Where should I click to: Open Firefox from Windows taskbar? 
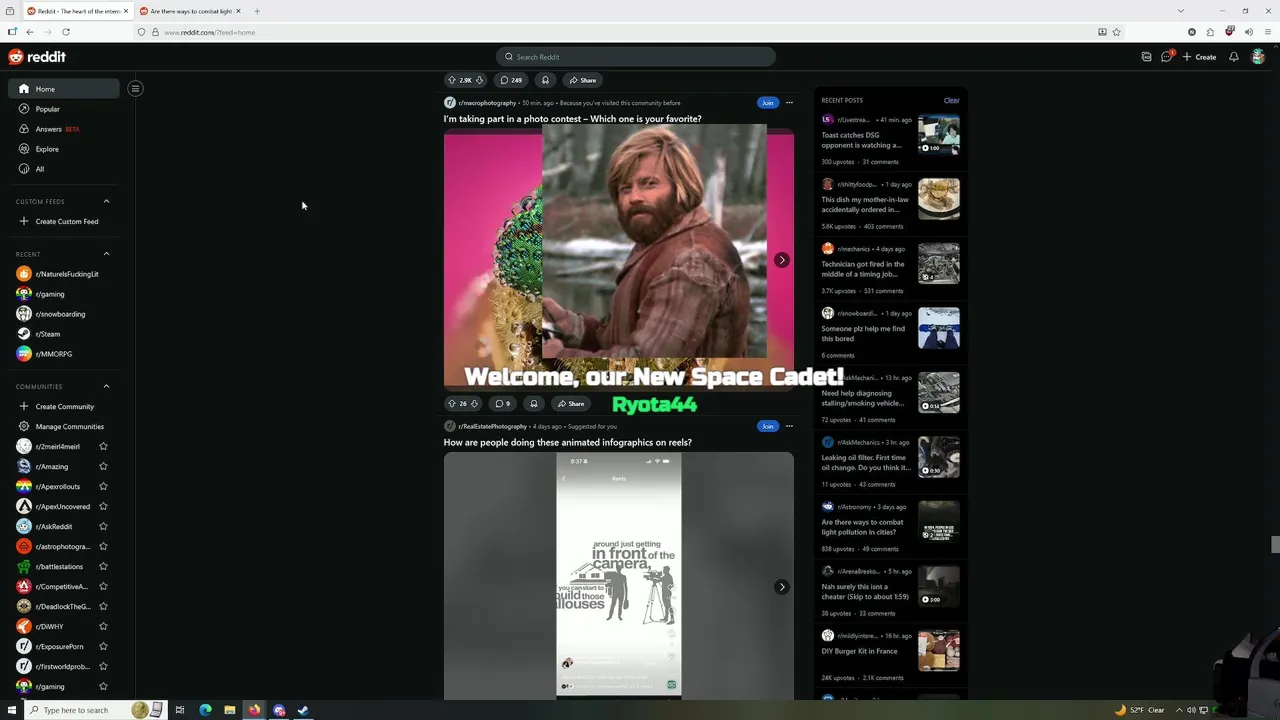click(x=254, y=710)
